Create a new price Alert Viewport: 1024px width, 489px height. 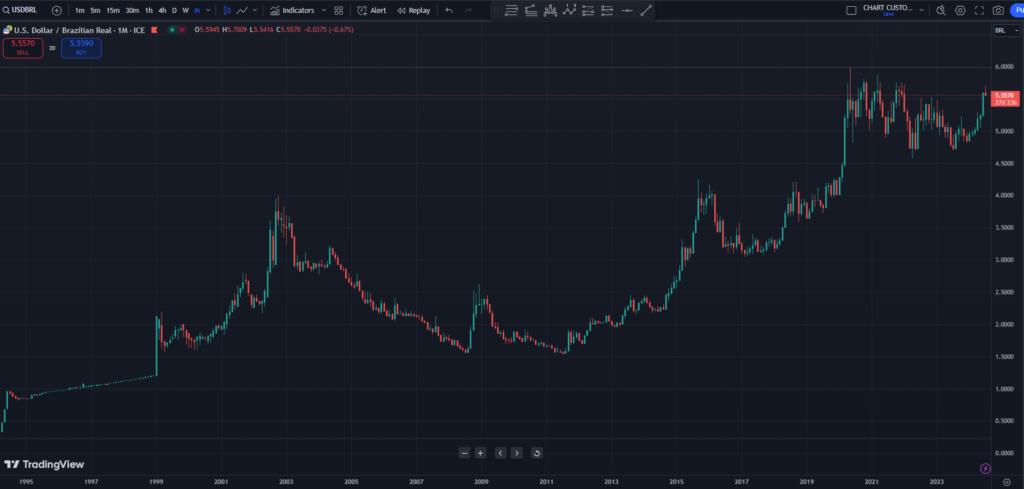[x=371, y=10]
